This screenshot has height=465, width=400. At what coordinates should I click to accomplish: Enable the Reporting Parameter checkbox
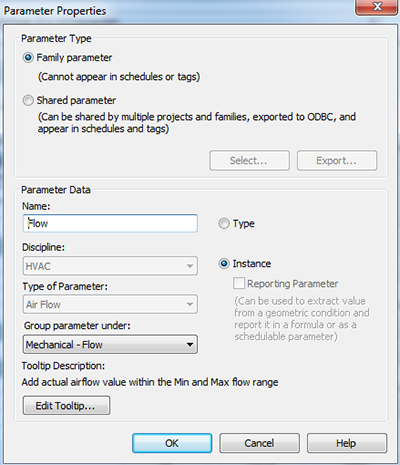(x=239, y=283)
